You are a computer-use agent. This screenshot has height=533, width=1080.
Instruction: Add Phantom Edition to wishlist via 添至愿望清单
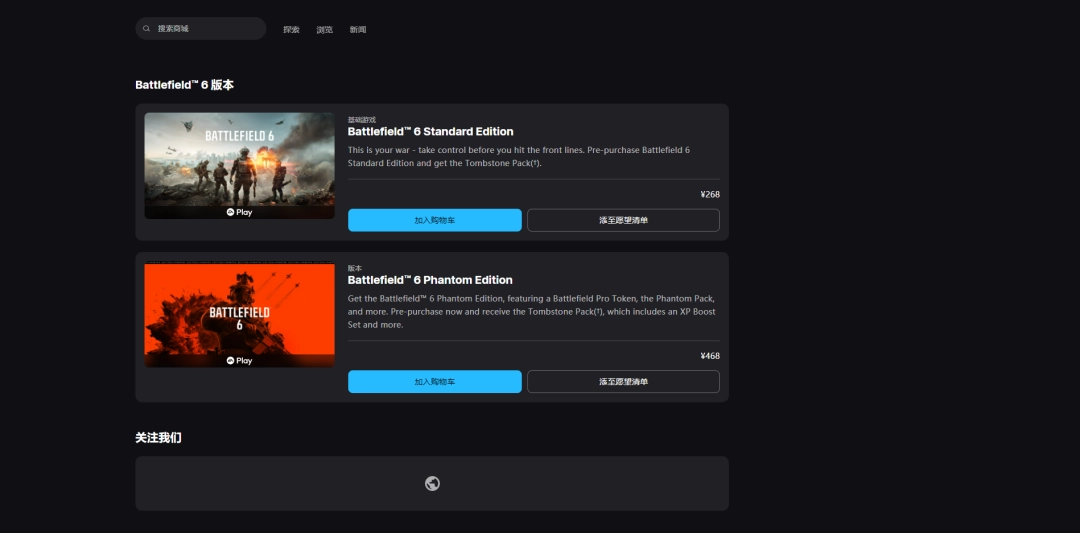click(623, 382)
